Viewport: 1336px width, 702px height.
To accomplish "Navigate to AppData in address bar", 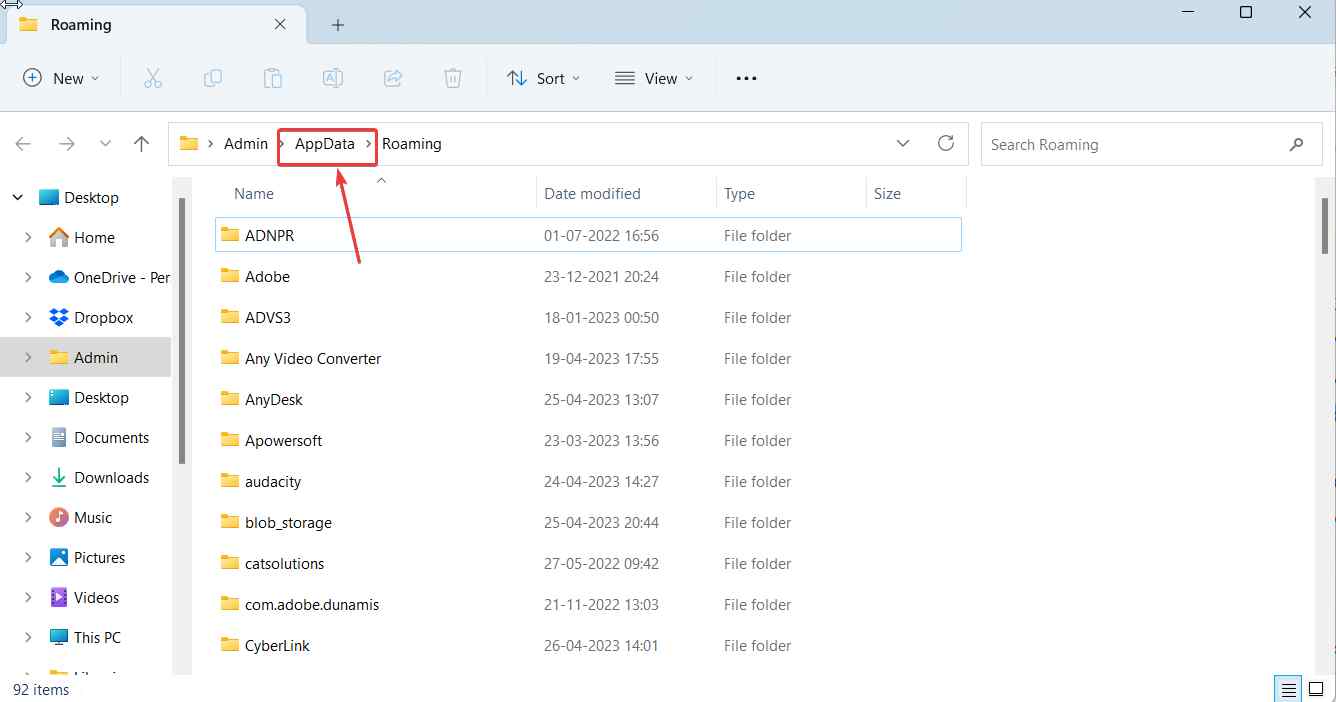I will tap(324, 144).
